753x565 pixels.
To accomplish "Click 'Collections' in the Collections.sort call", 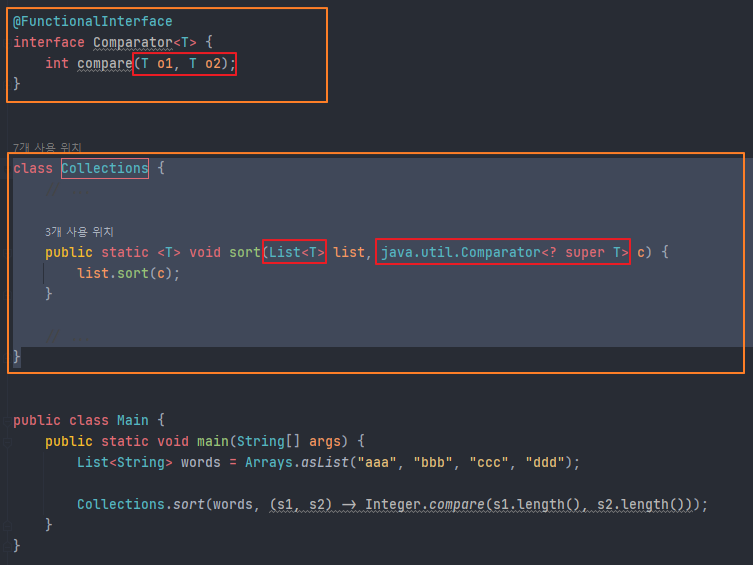I will click(x=121, y=505).
